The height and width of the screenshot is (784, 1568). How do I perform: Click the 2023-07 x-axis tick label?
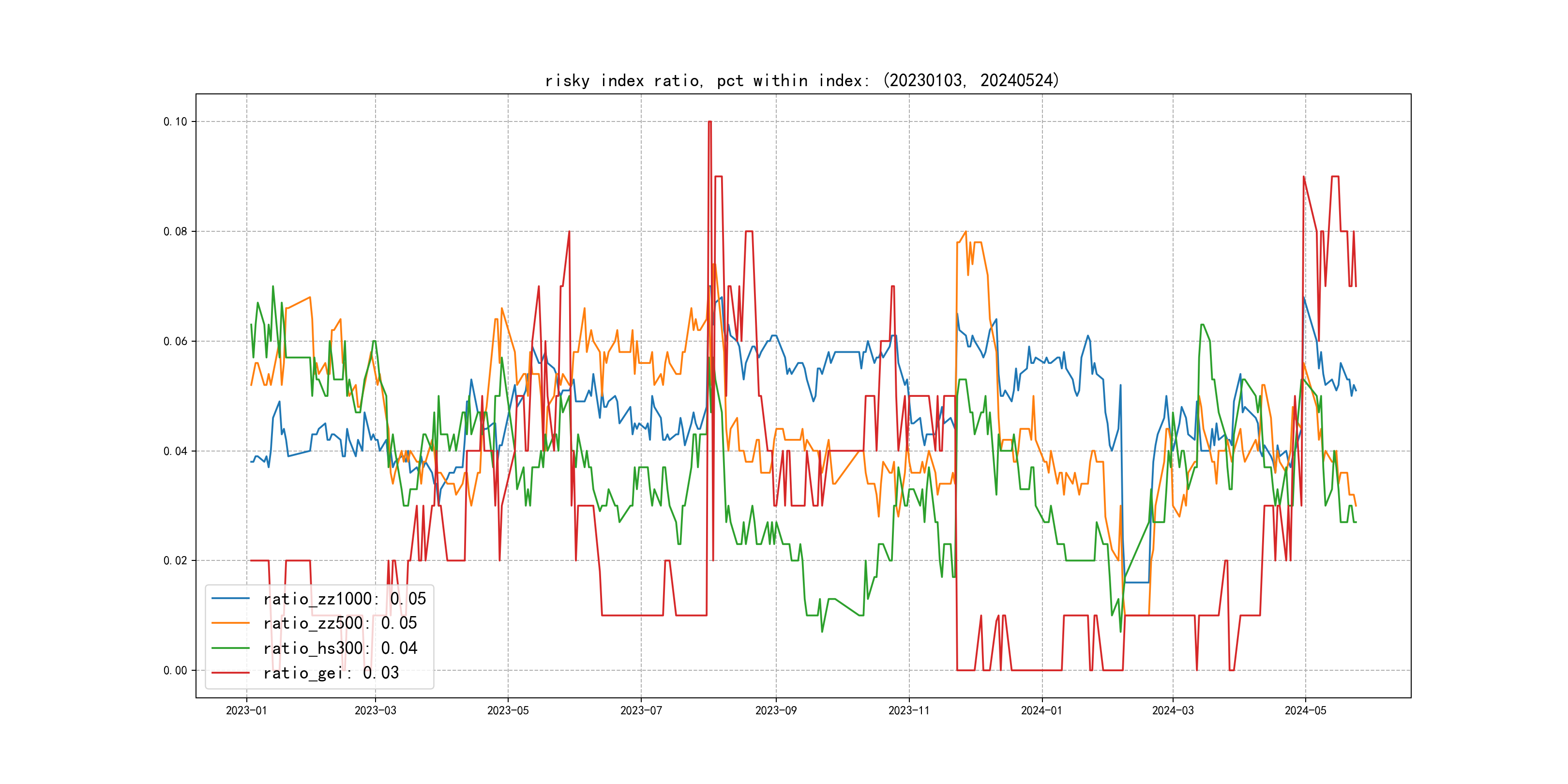pos(641,710)
